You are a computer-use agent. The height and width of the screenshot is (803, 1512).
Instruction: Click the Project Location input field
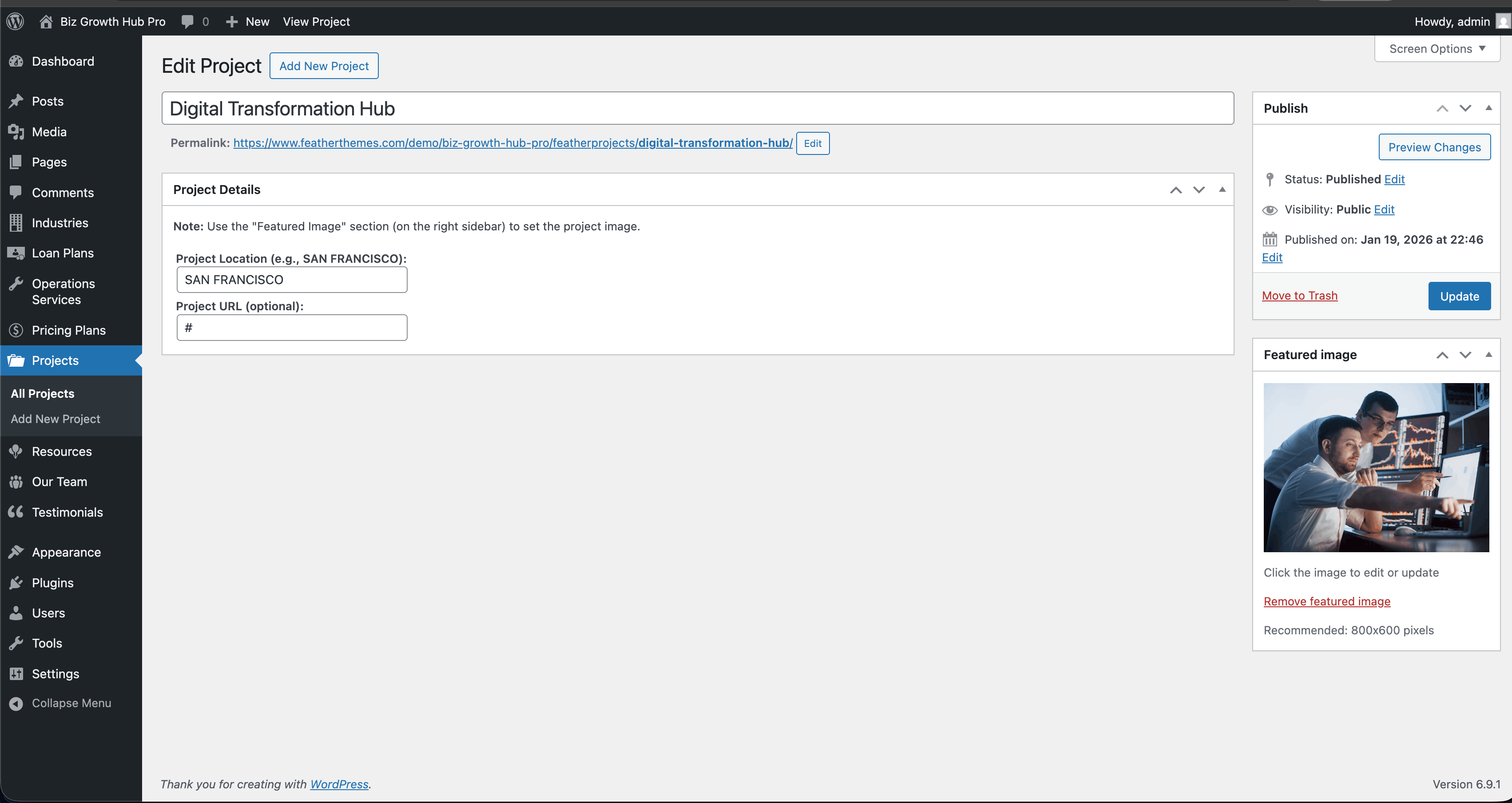click(292, 280)
